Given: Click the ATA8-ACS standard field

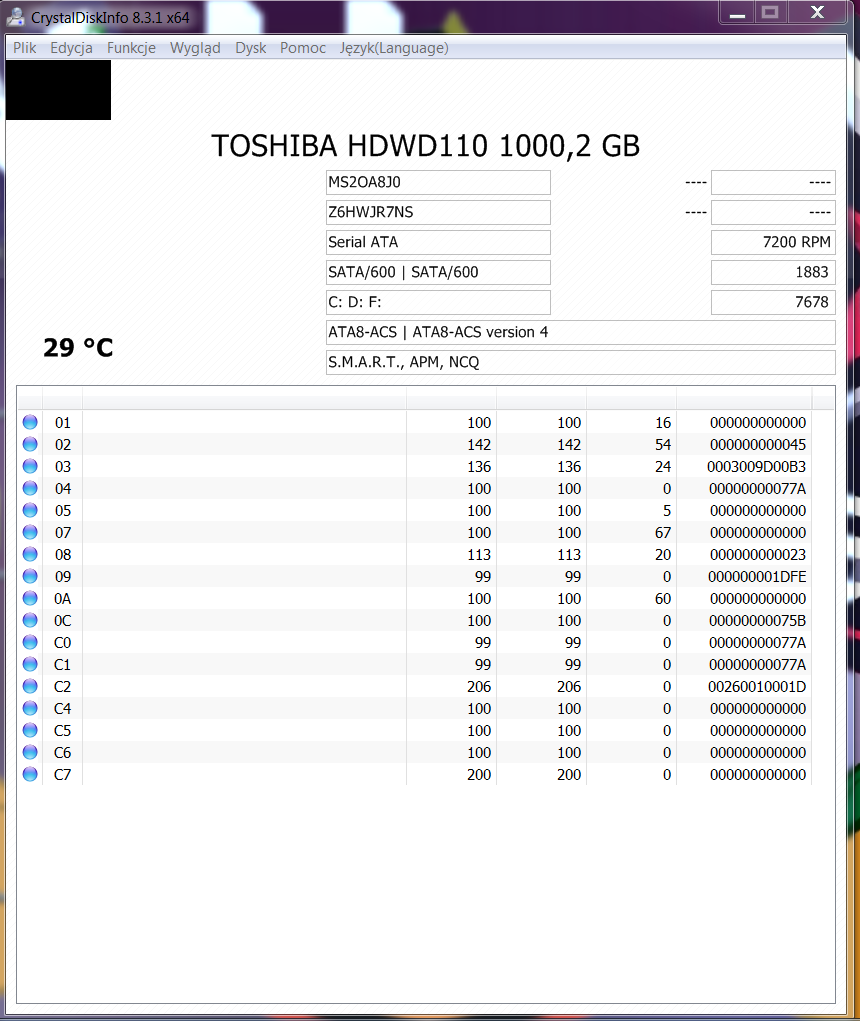Looking at the screenshot, I should pos(581,332).
